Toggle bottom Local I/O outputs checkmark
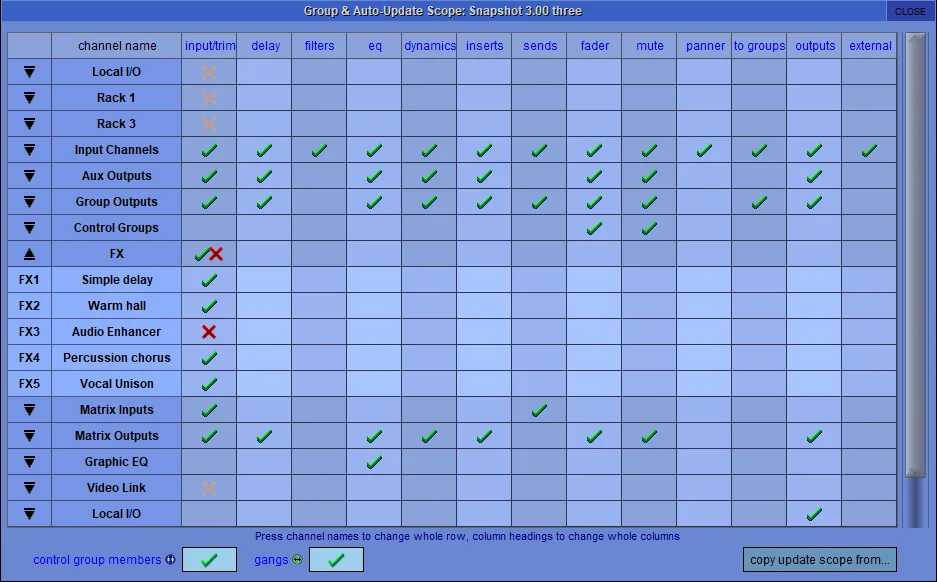937x582 pixels. (814, 514)
